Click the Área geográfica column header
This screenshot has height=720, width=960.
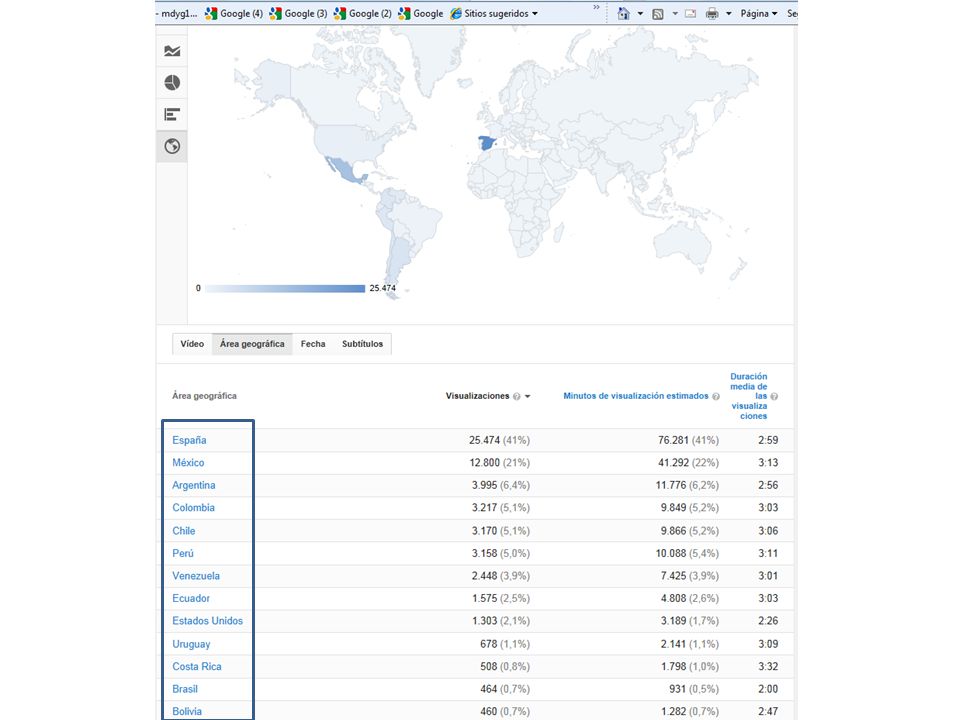204,396
